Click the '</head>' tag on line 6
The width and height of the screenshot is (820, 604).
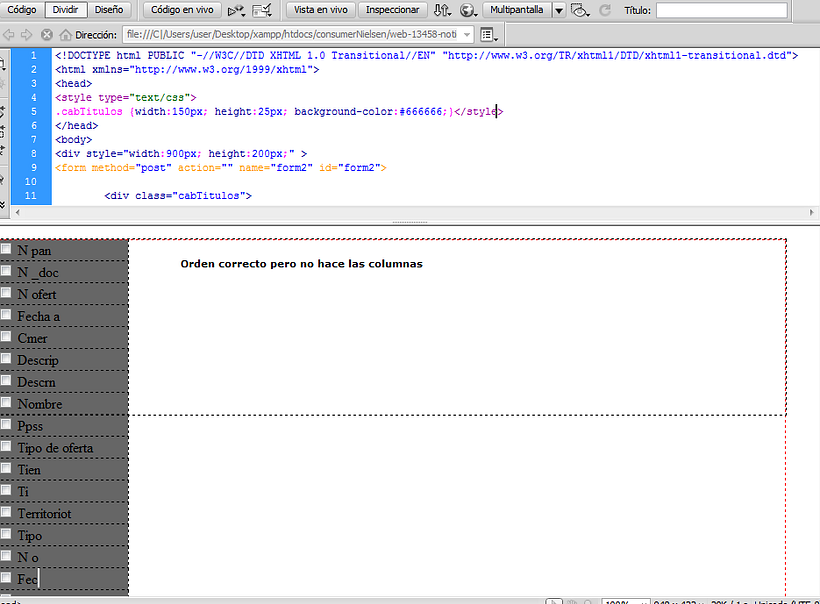(76, 126)
